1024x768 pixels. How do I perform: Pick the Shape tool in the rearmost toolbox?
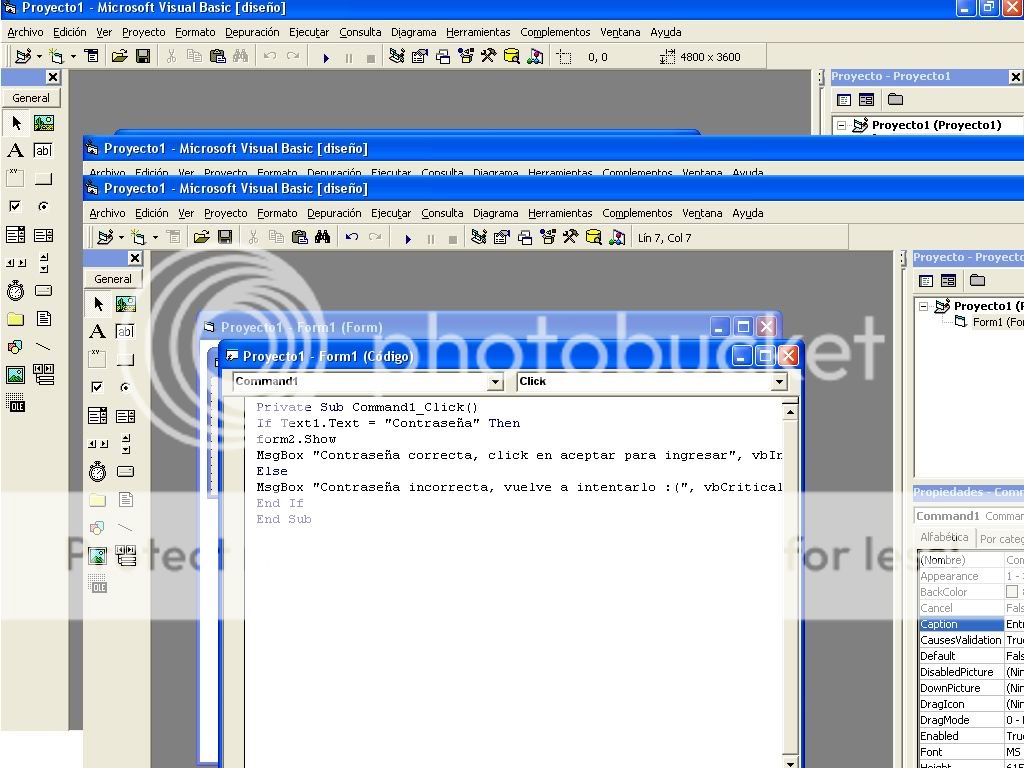pyautogui.click(x=15, y=347)
